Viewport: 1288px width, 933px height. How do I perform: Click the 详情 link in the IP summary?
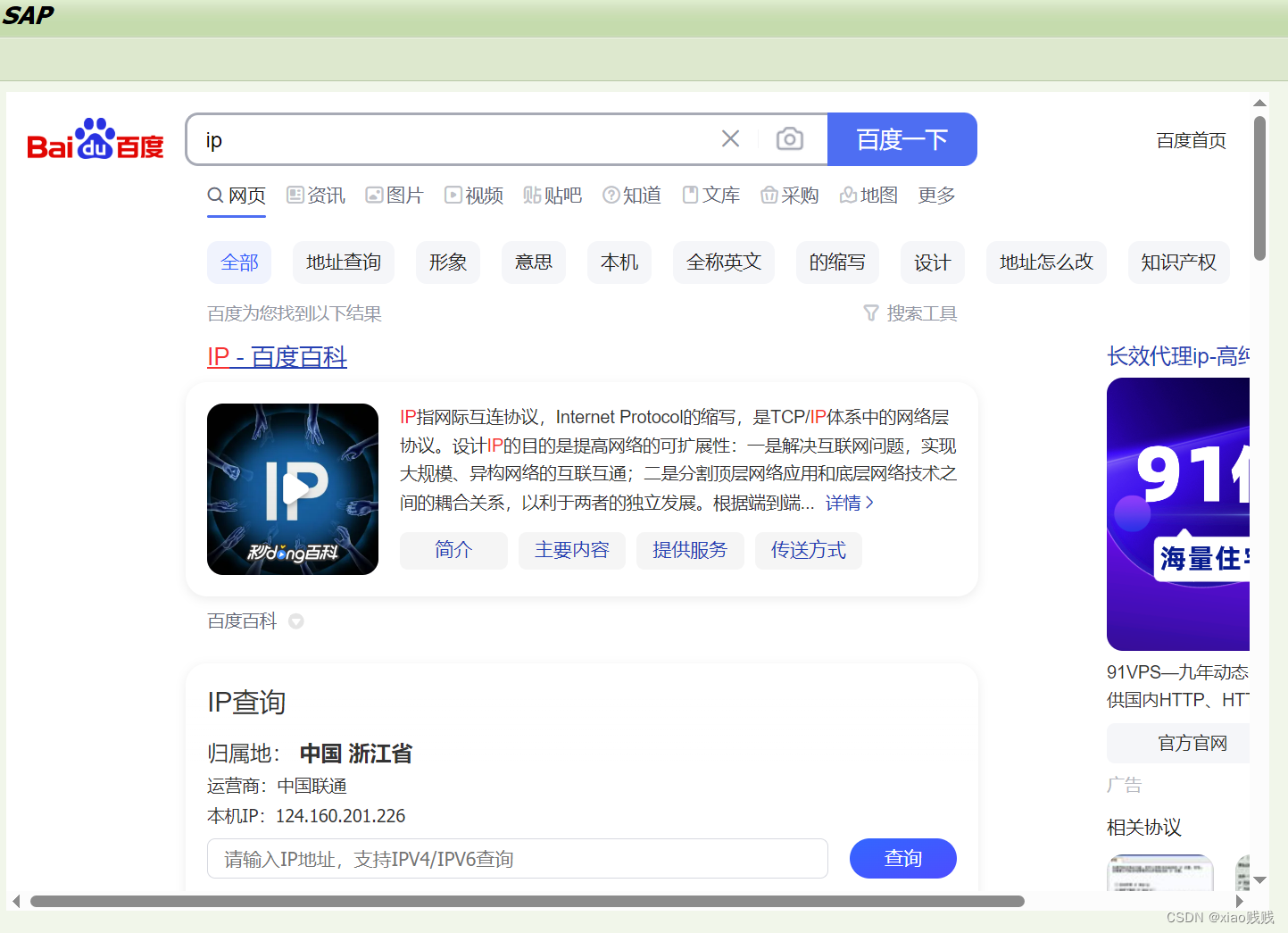point(849,503)
